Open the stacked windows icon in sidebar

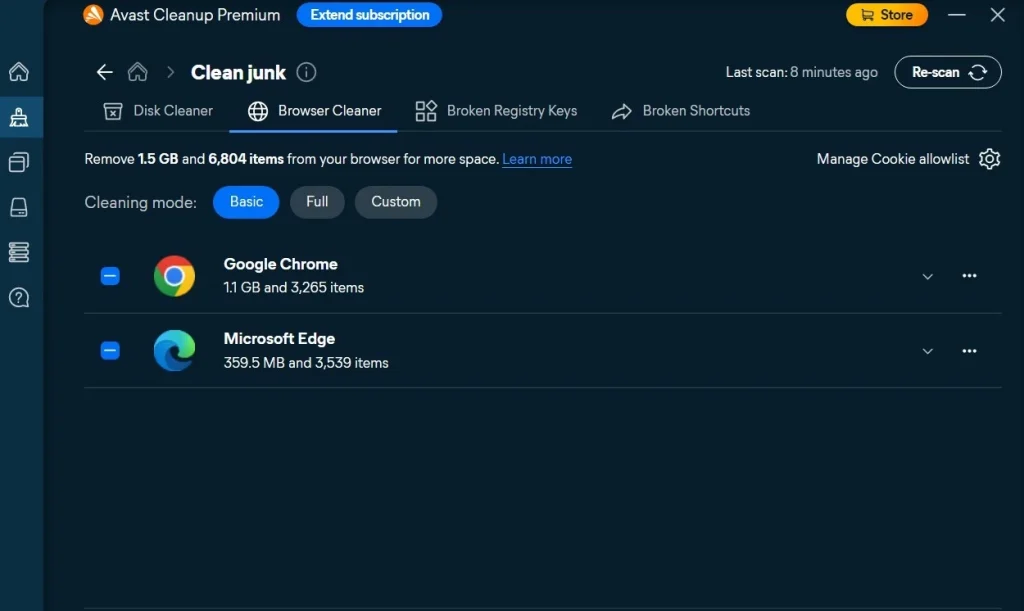point(19,162)
